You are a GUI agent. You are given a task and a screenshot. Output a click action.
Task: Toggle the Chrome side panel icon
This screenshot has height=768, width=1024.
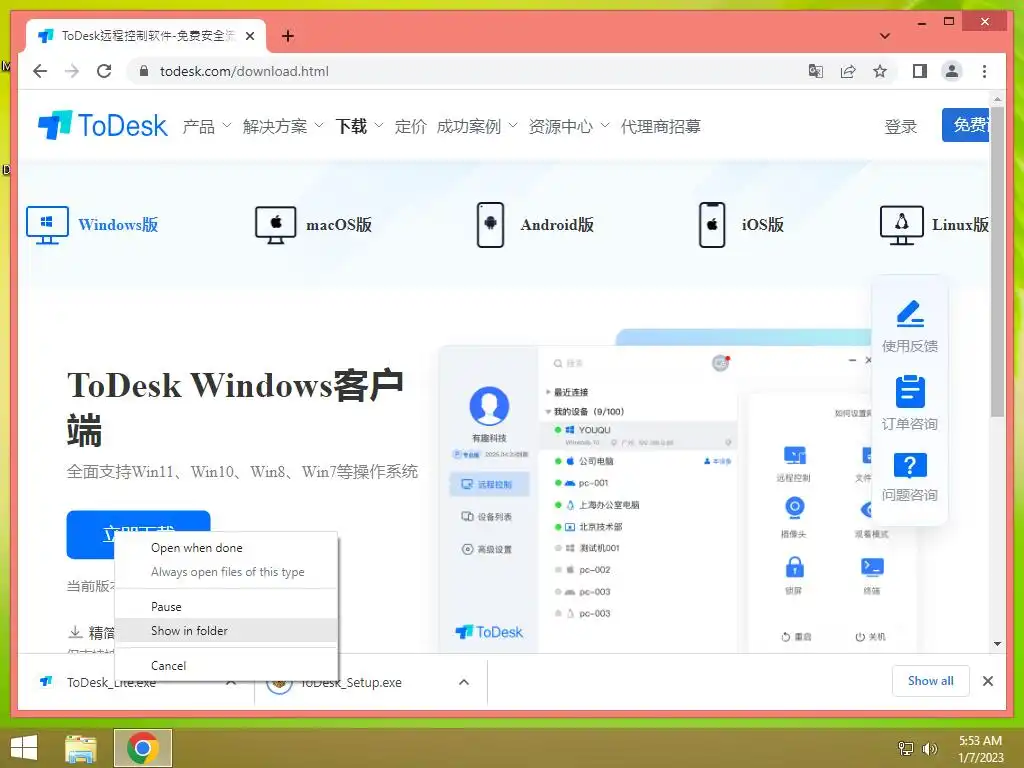click(x=920, y=71)
